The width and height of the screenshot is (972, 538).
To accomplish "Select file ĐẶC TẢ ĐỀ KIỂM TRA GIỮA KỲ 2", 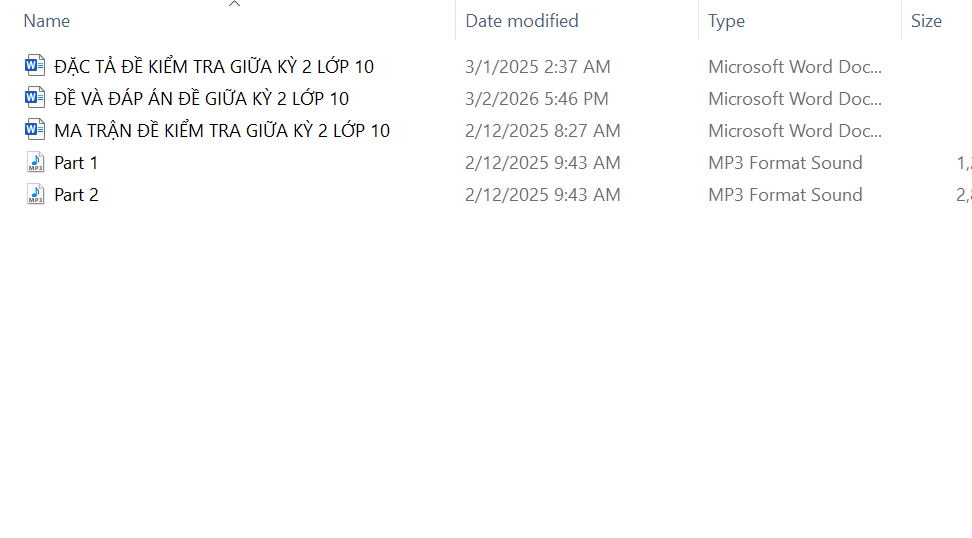I will (214, 67).
